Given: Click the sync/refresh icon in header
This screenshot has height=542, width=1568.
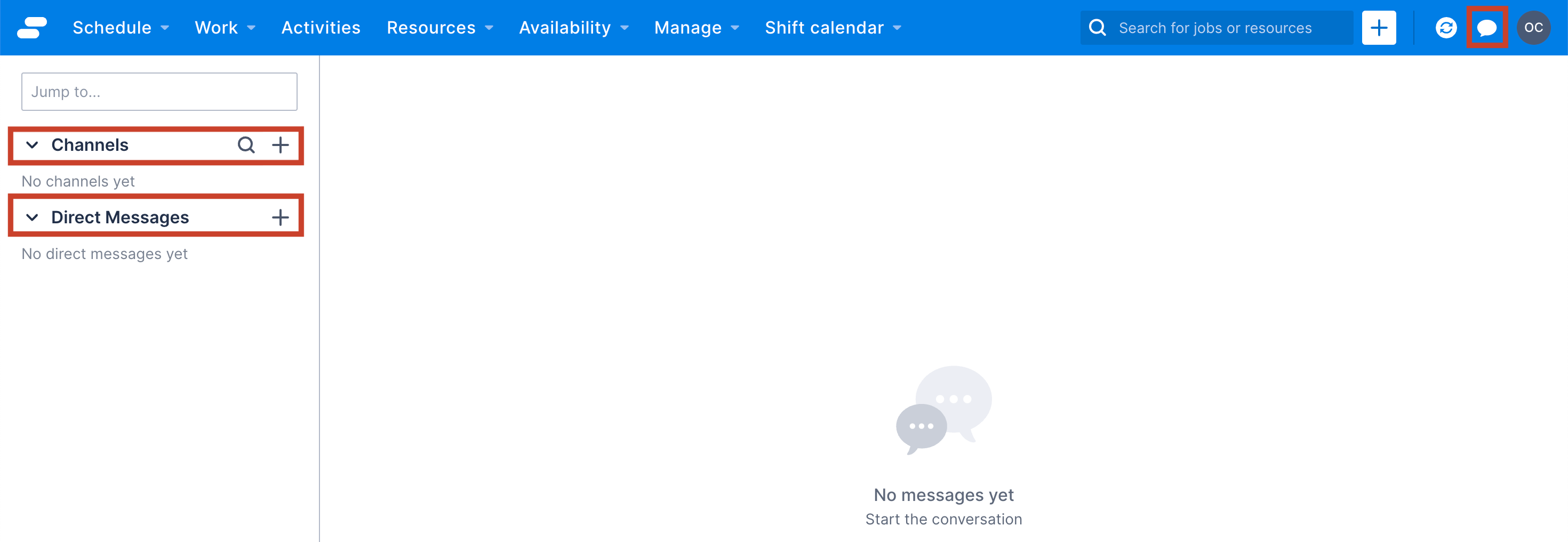Looking at the screenshot, I should point(1446,27).
